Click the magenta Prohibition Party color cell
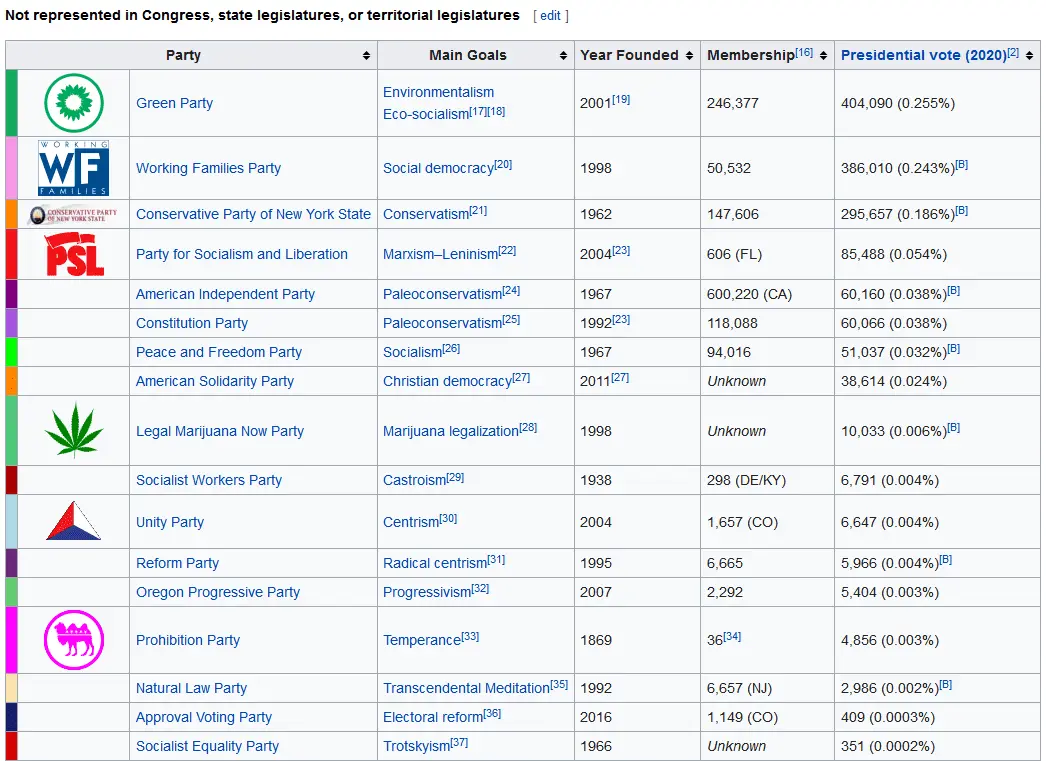The image size is (1046, 761). pos(12,640)
